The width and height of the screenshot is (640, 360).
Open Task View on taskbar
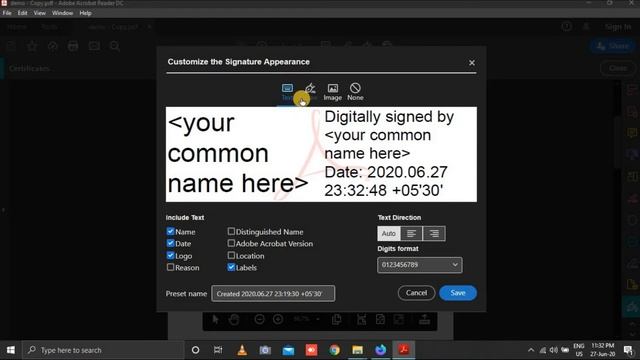[218, 350]
